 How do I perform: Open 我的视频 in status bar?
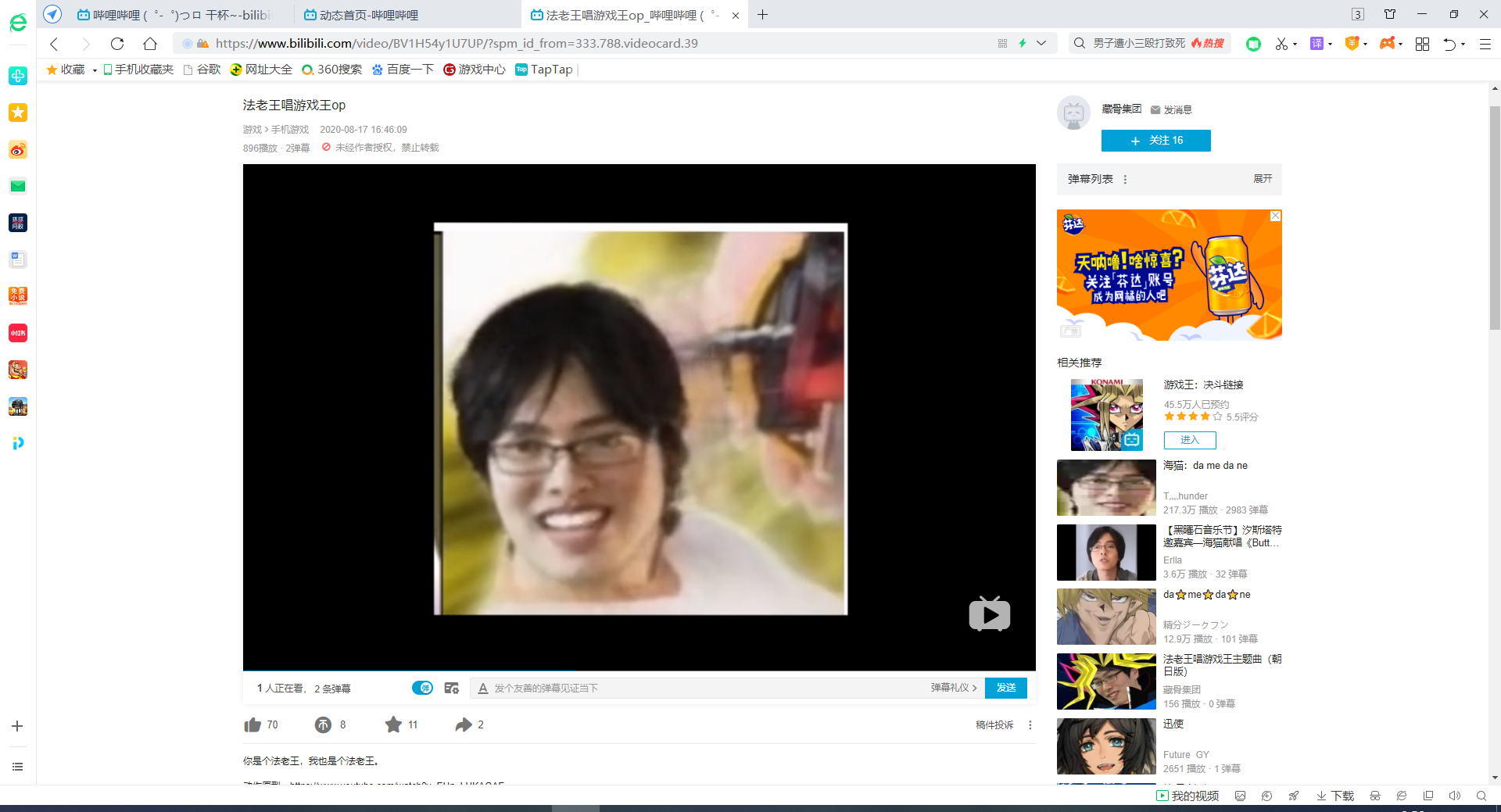point(1188,796)
